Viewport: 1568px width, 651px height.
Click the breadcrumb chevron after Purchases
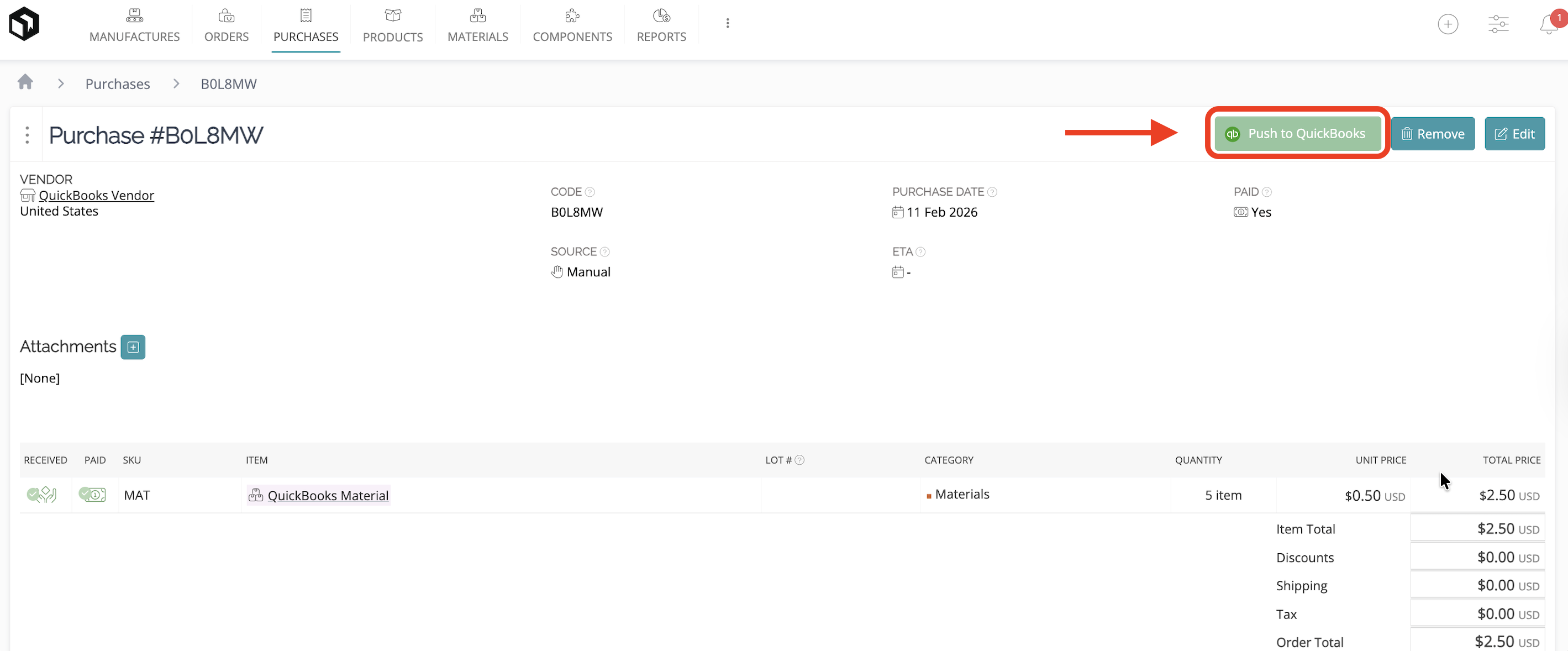pyautogui.click(x=176, y=83)
